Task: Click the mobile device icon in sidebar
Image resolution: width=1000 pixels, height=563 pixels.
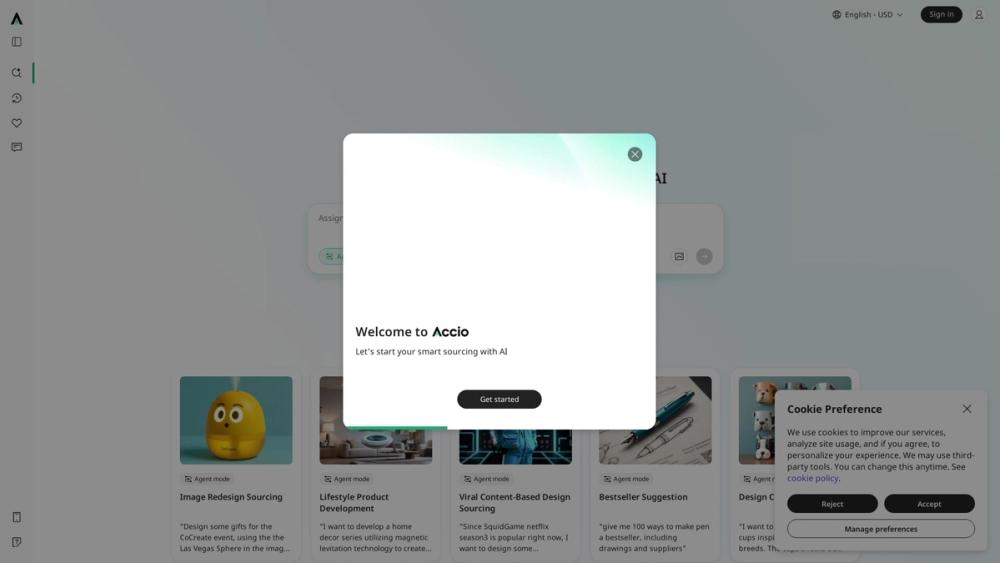Action: coord(17,517)
